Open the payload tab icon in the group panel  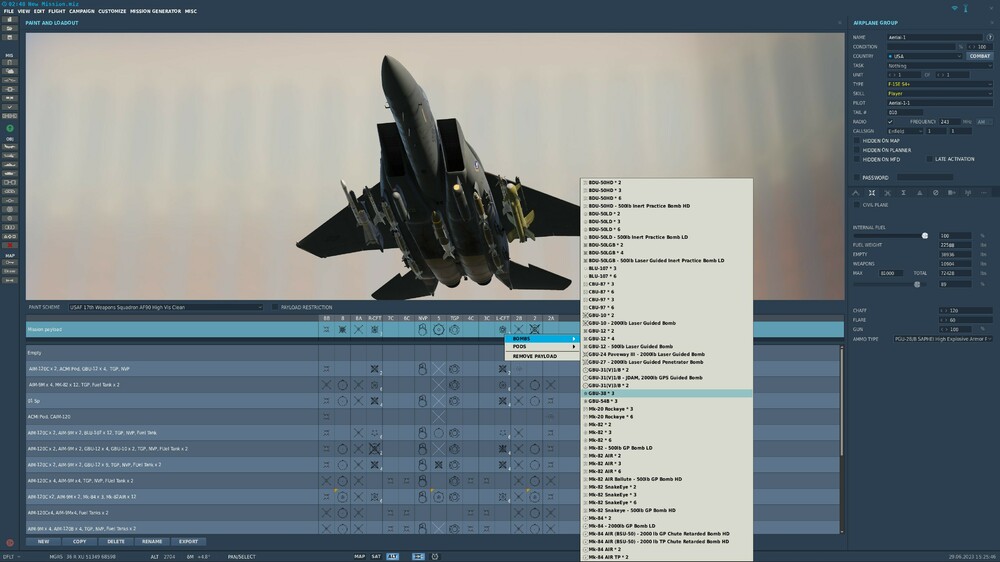[x=872, y=193]
